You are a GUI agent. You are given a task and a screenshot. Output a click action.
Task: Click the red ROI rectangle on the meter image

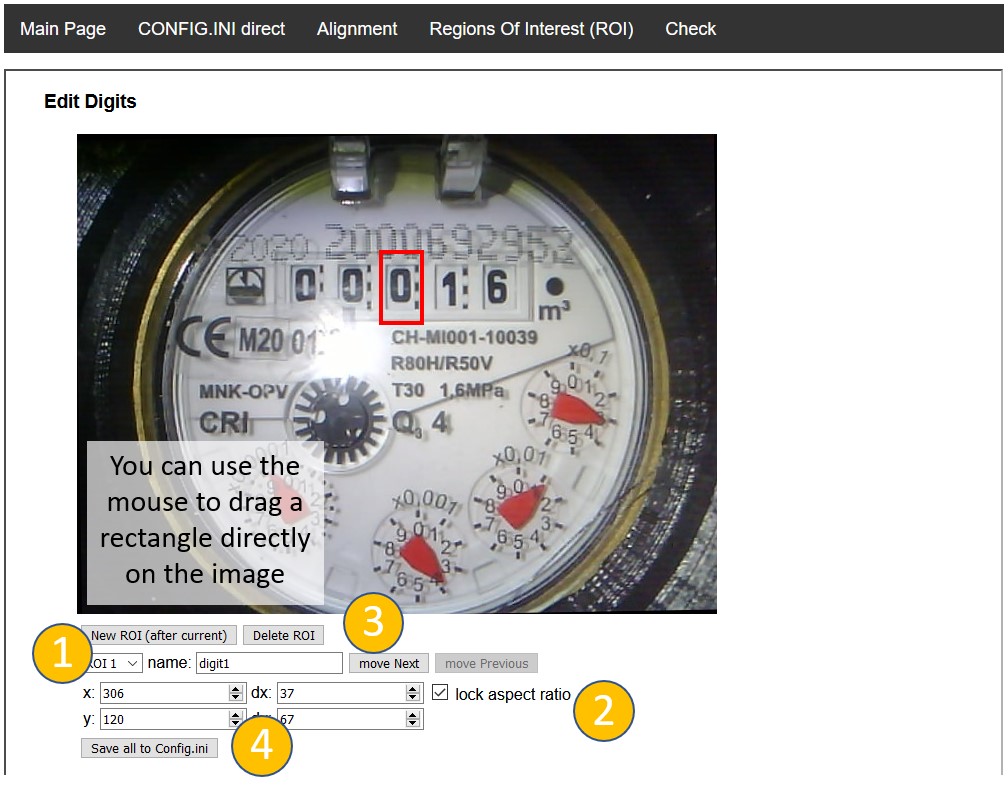401,288
